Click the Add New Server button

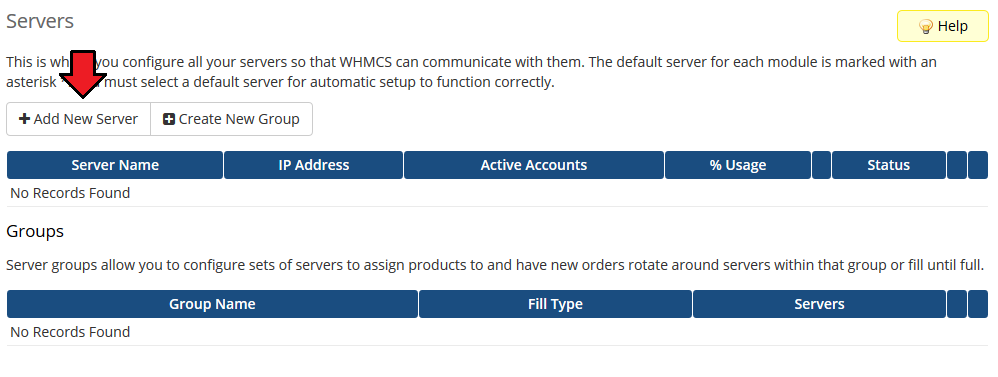78,119
